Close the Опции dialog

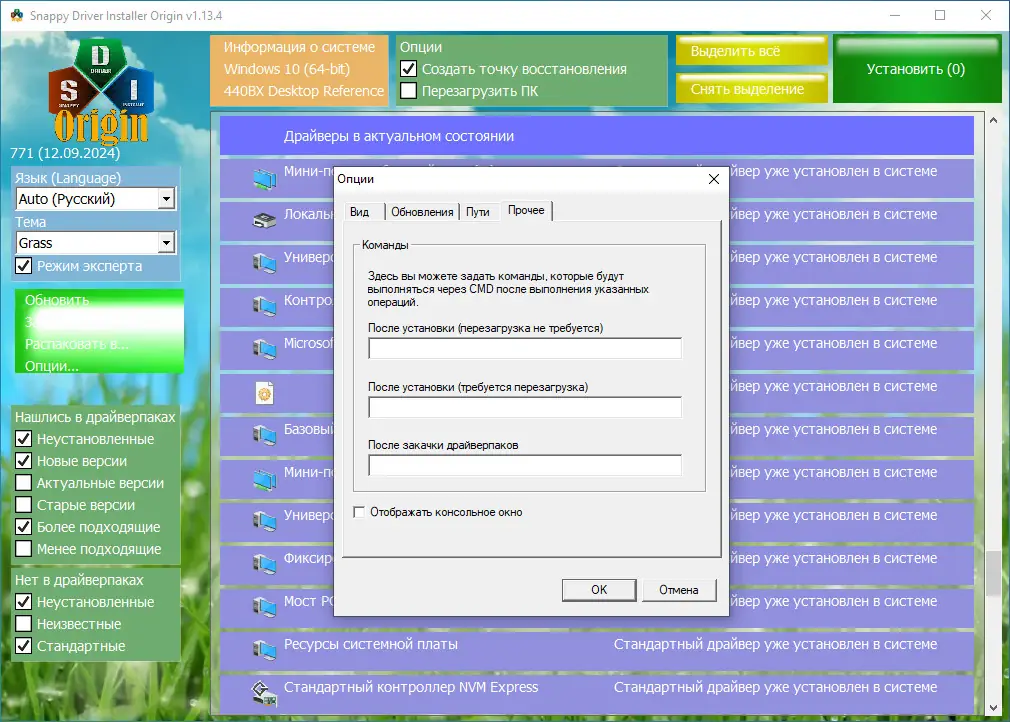point(714,179)
